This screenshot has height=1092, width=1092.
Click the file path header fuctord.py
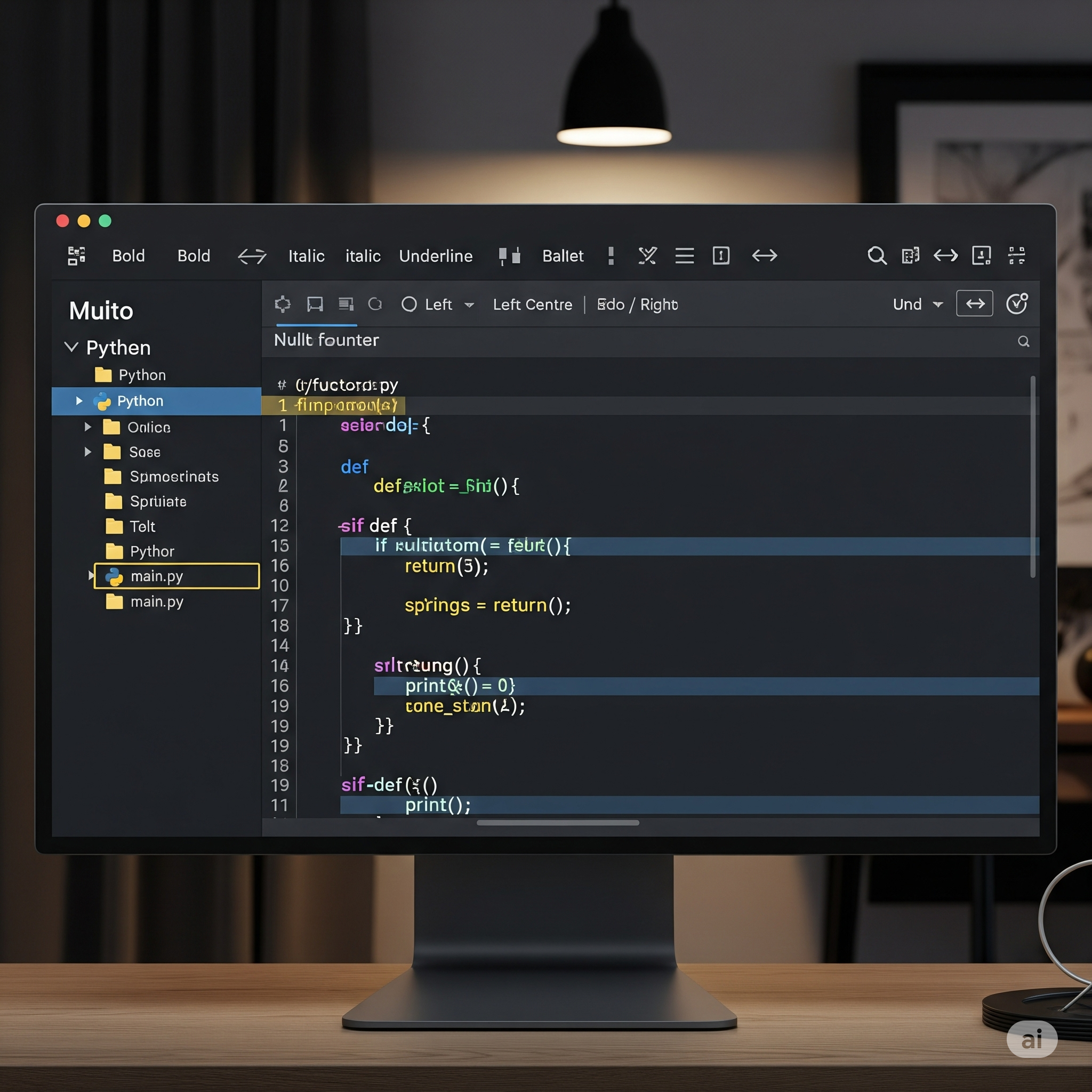click(x=347, y=386)
